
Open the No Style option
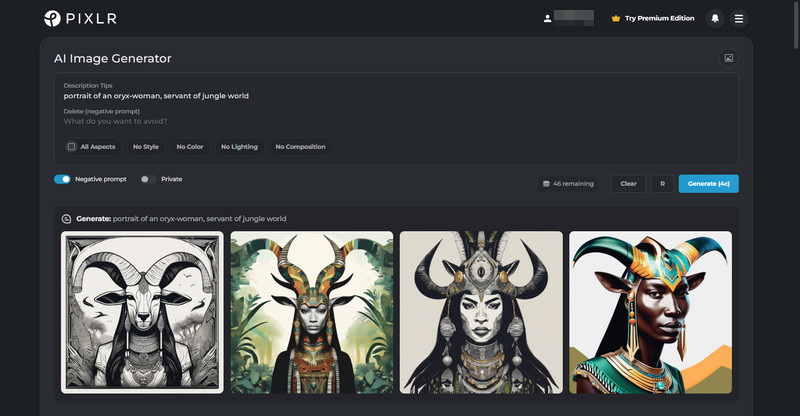pyautogui.click(x=146, y=146)
